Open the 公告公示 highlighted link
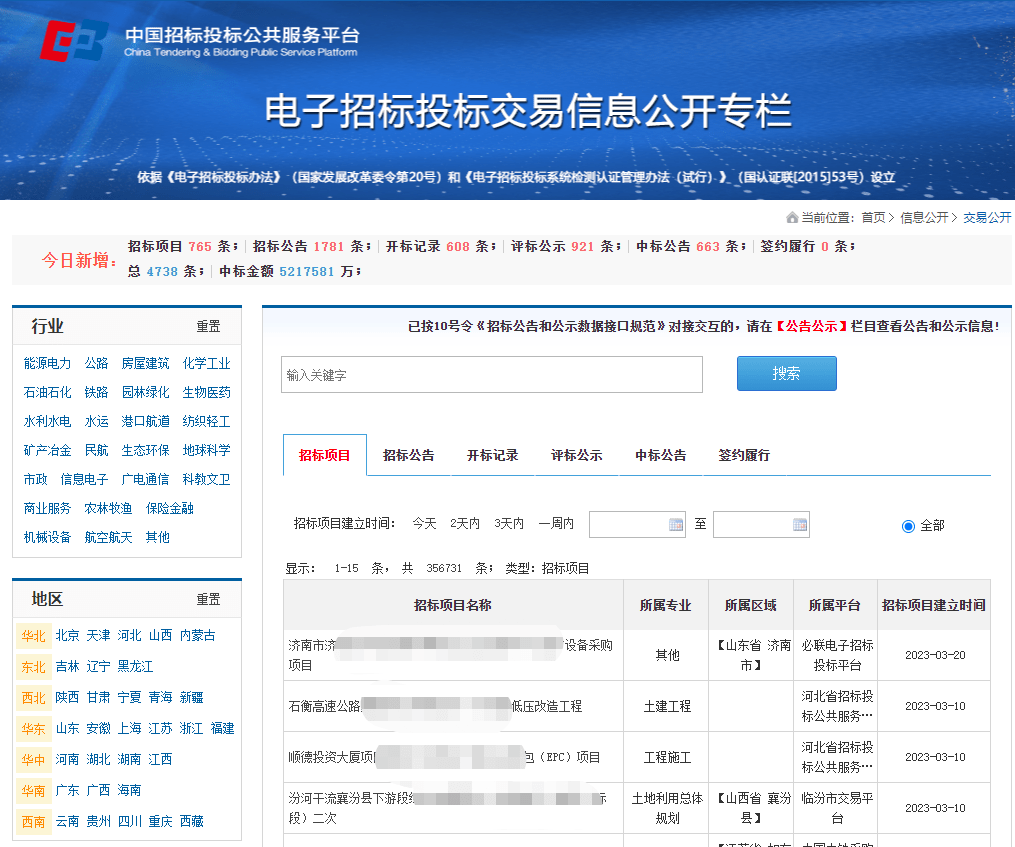Image resolution: width=1015 pixels, height=847 pixels. [811, 326]
